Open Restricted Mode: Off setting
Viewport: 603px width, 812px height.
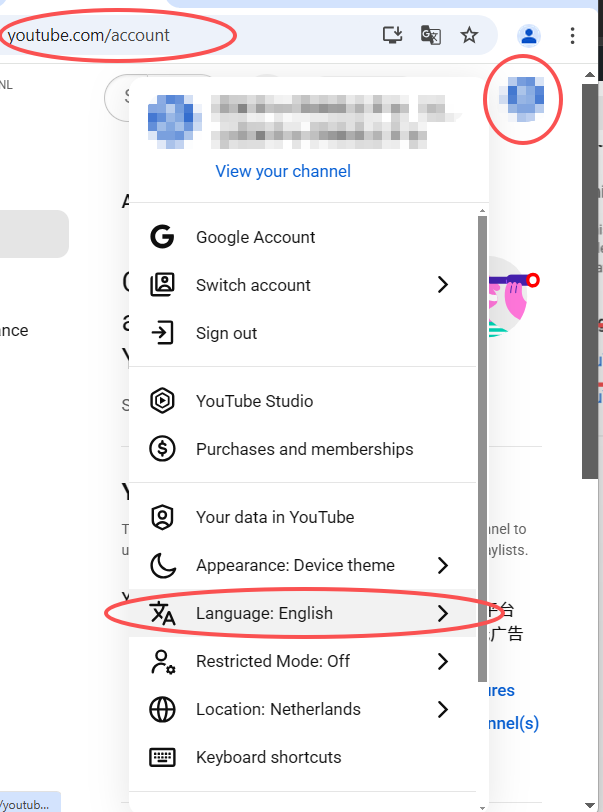click(273, 661)
